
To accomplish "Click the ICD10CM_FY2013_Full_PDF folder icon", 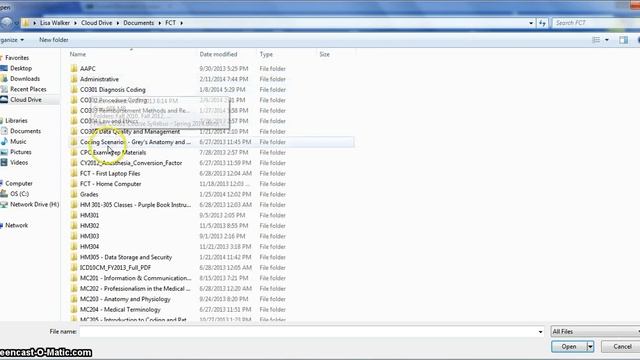I will (74, 268).
